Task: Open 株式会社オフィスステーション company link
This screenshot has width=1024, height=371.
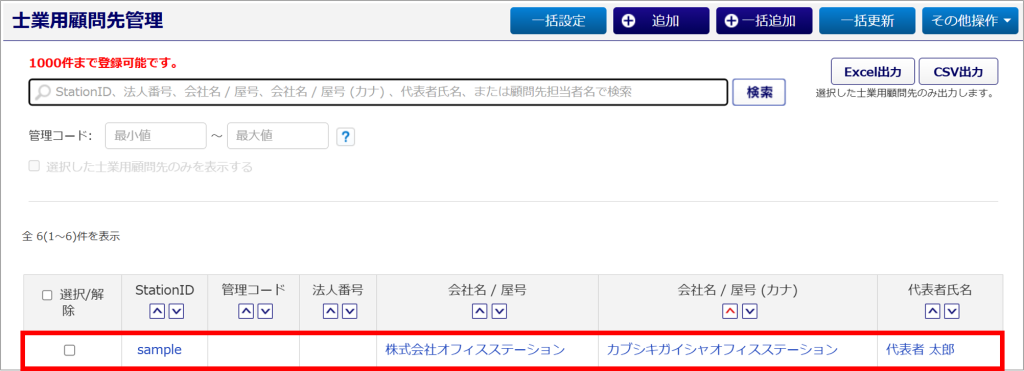Action: pyautogui.click(x=475, y=350)
